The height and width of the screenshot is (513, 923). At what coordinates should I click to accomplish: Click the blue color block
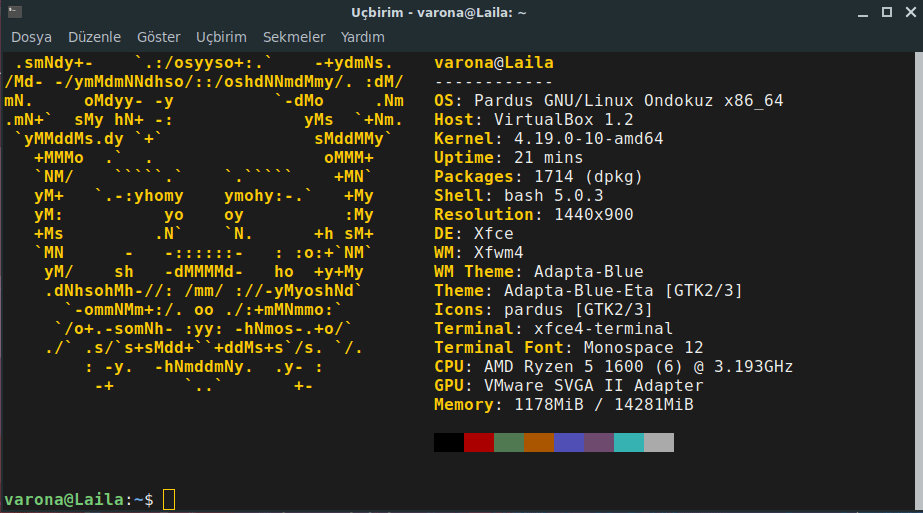tap(569, 442)
